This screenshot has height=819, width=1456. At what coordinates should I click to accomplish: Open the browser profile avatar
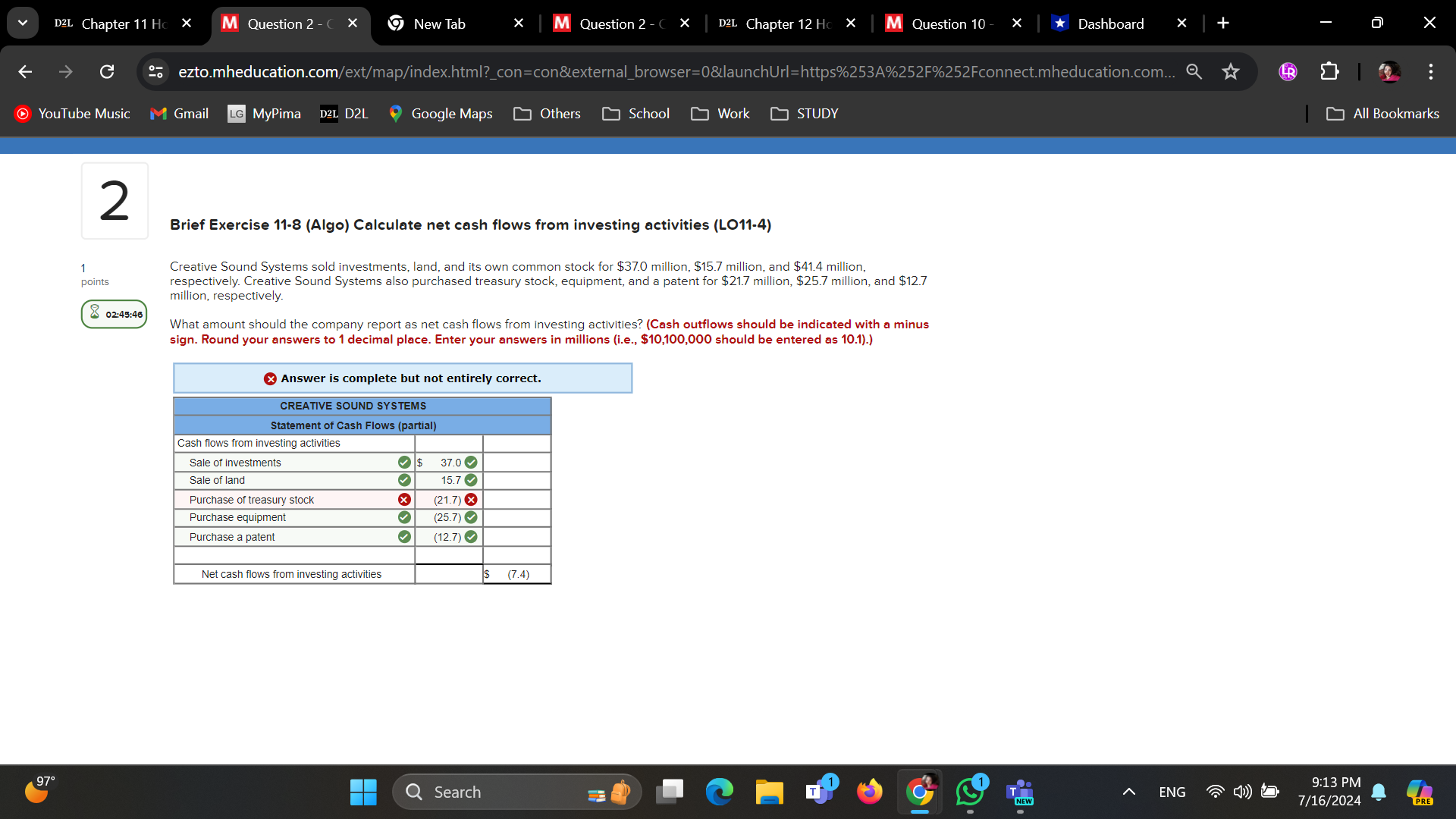(x=1390, y=71)
